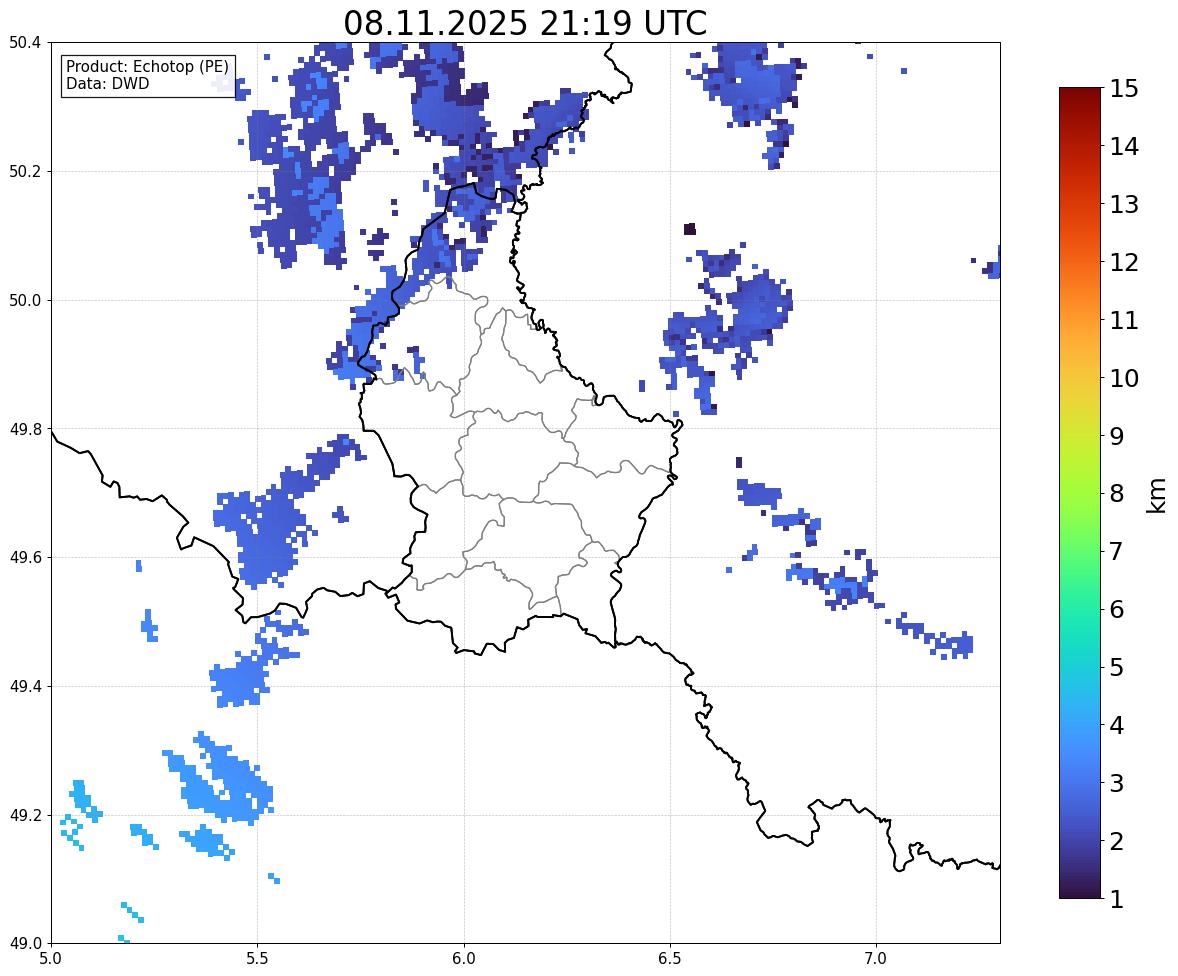Click the colorbar tick label '4'

pyautogui.click(x=1117, y=725)
